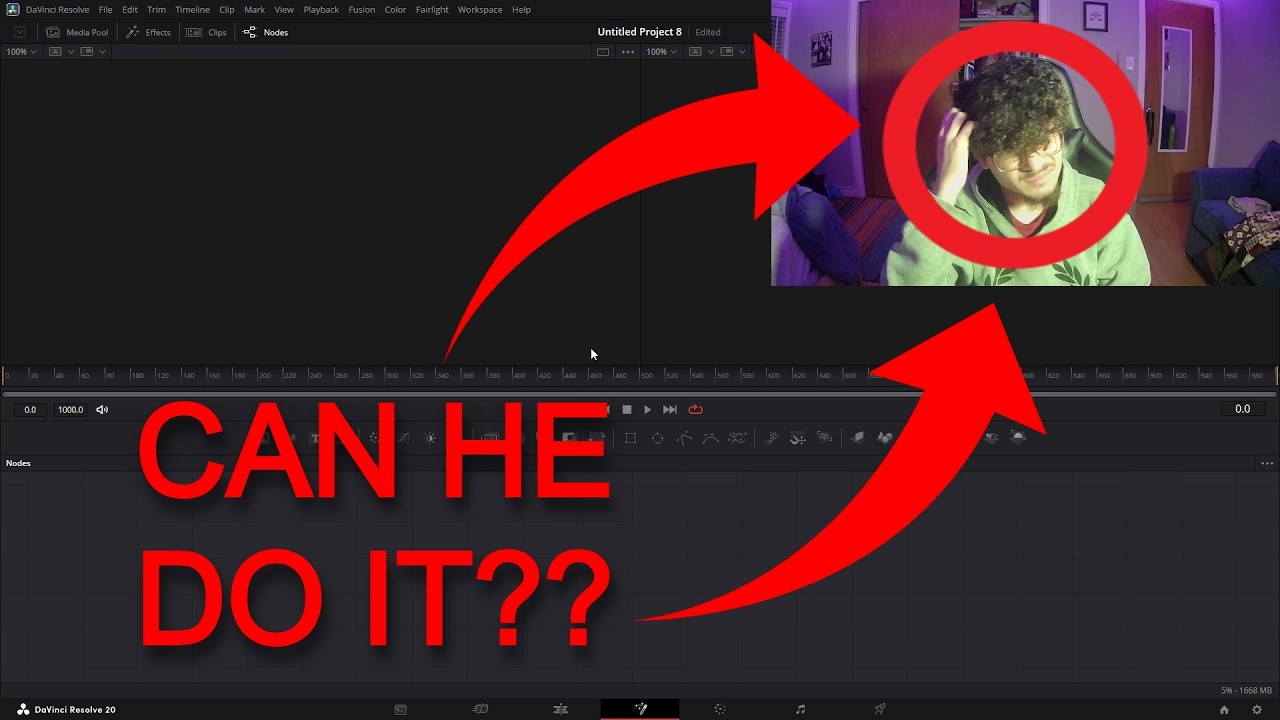Click the Play forward button

(647, 409)
